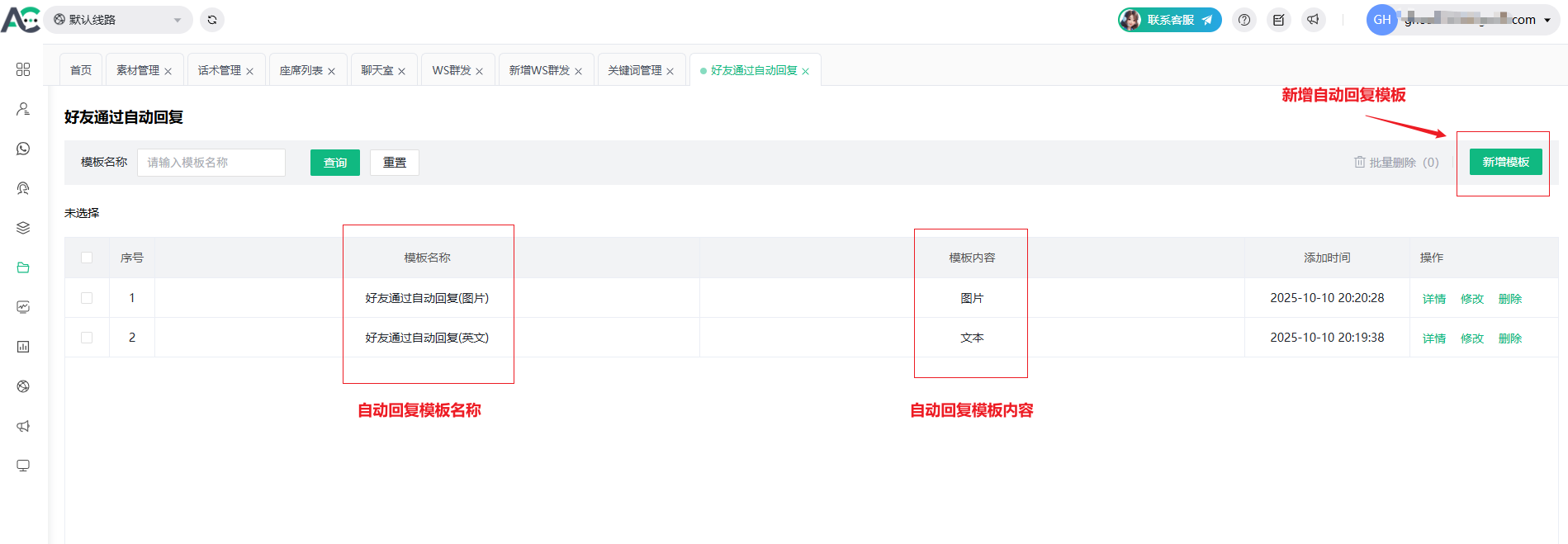The image size is (1568, 544).
Task: Click the bar chart icon in sidebar
Action: [x=23, y=347]
